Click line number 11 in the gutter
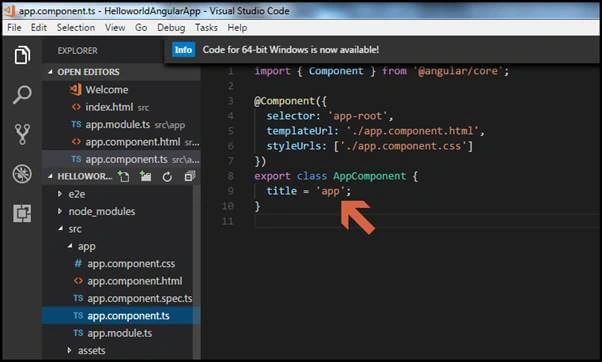 pos(228,221)
